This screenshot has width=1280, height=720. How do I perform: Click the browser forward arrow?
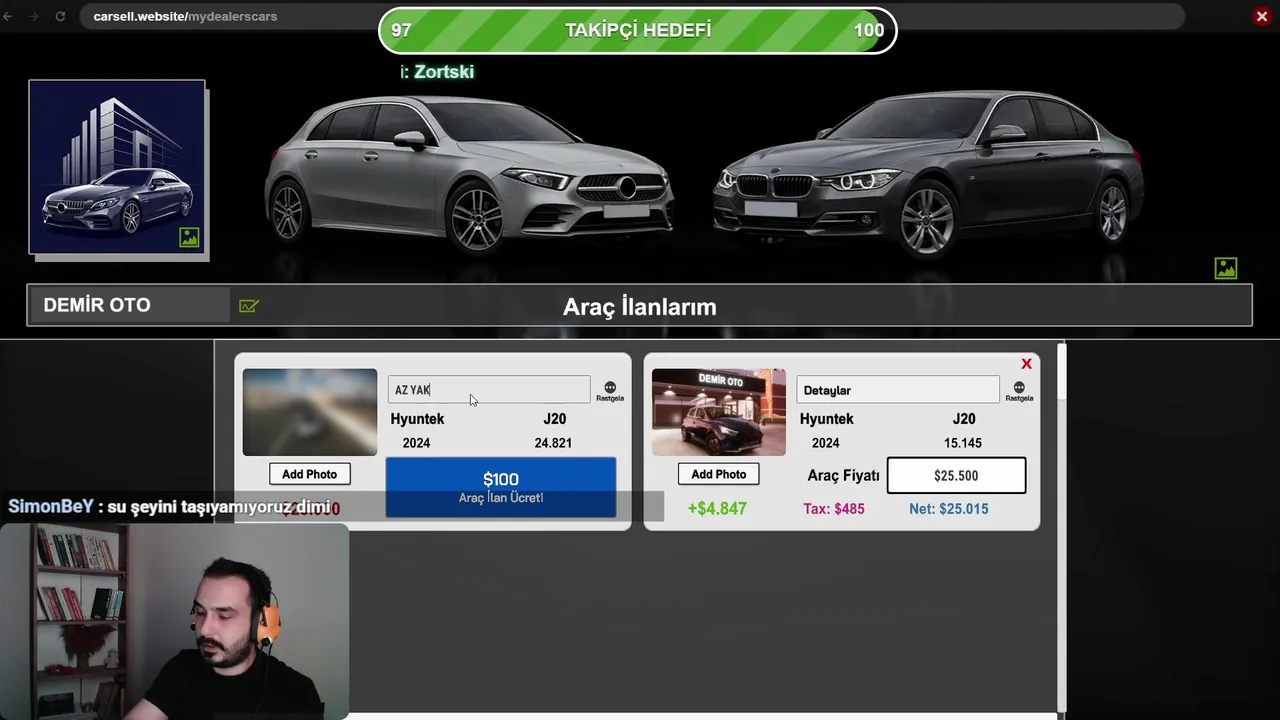pyautogui.click(x=34, y=16)
